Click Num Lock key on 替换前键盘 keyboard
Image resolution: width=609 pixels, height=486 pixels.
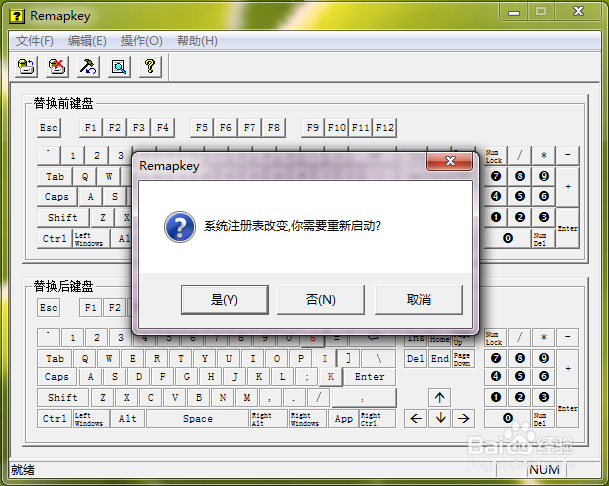[x=495, y=156]
